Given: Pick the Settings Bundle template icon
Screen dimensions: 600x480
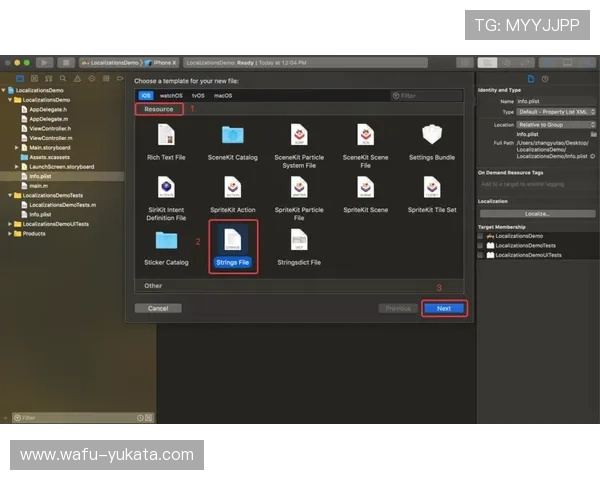Looking at the screenshot, I should (432, 135).
